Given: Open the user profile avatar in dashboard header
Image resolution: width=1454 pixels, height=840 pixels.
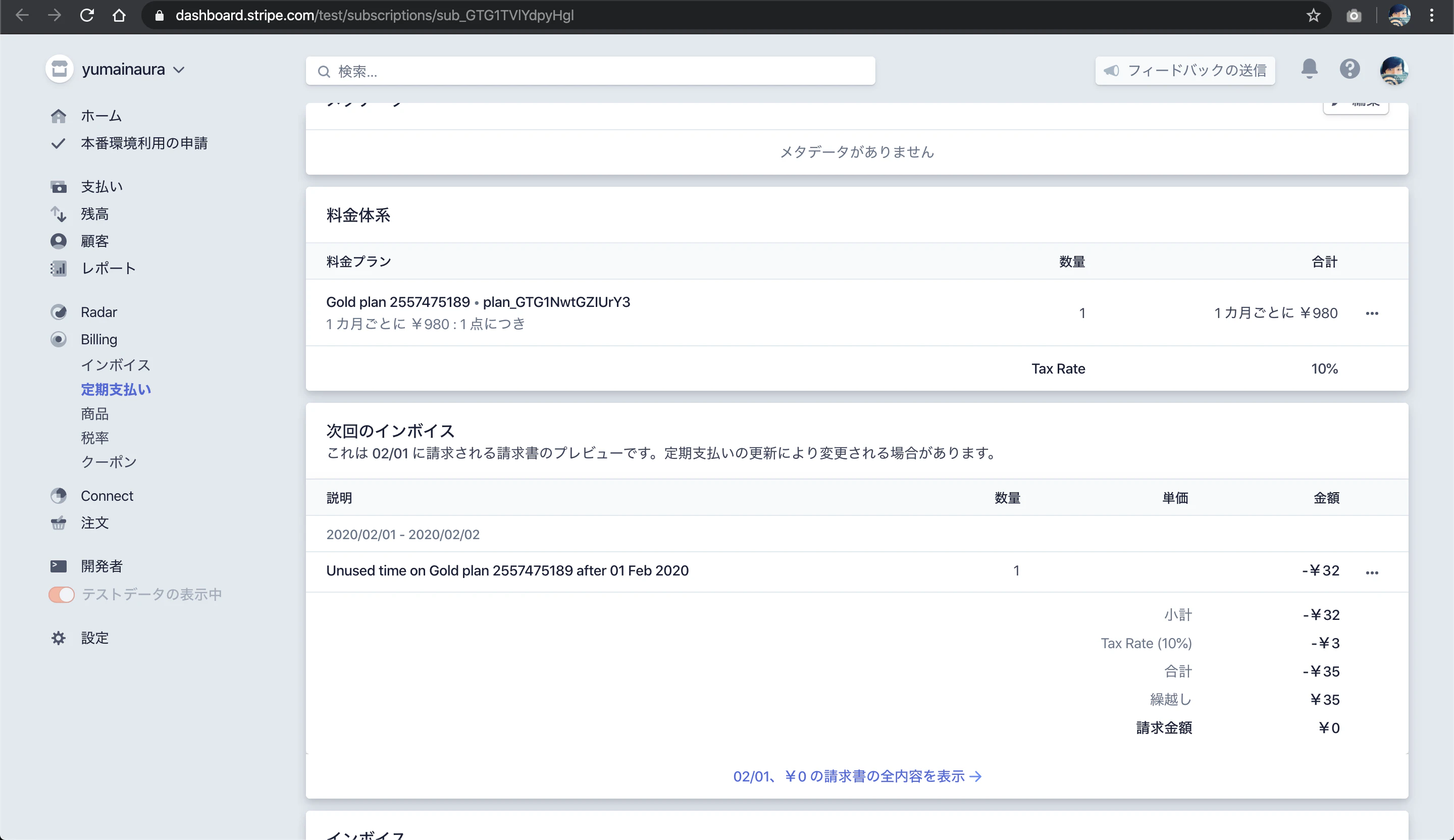Looking at the screenshot, I should point(1393,70).
